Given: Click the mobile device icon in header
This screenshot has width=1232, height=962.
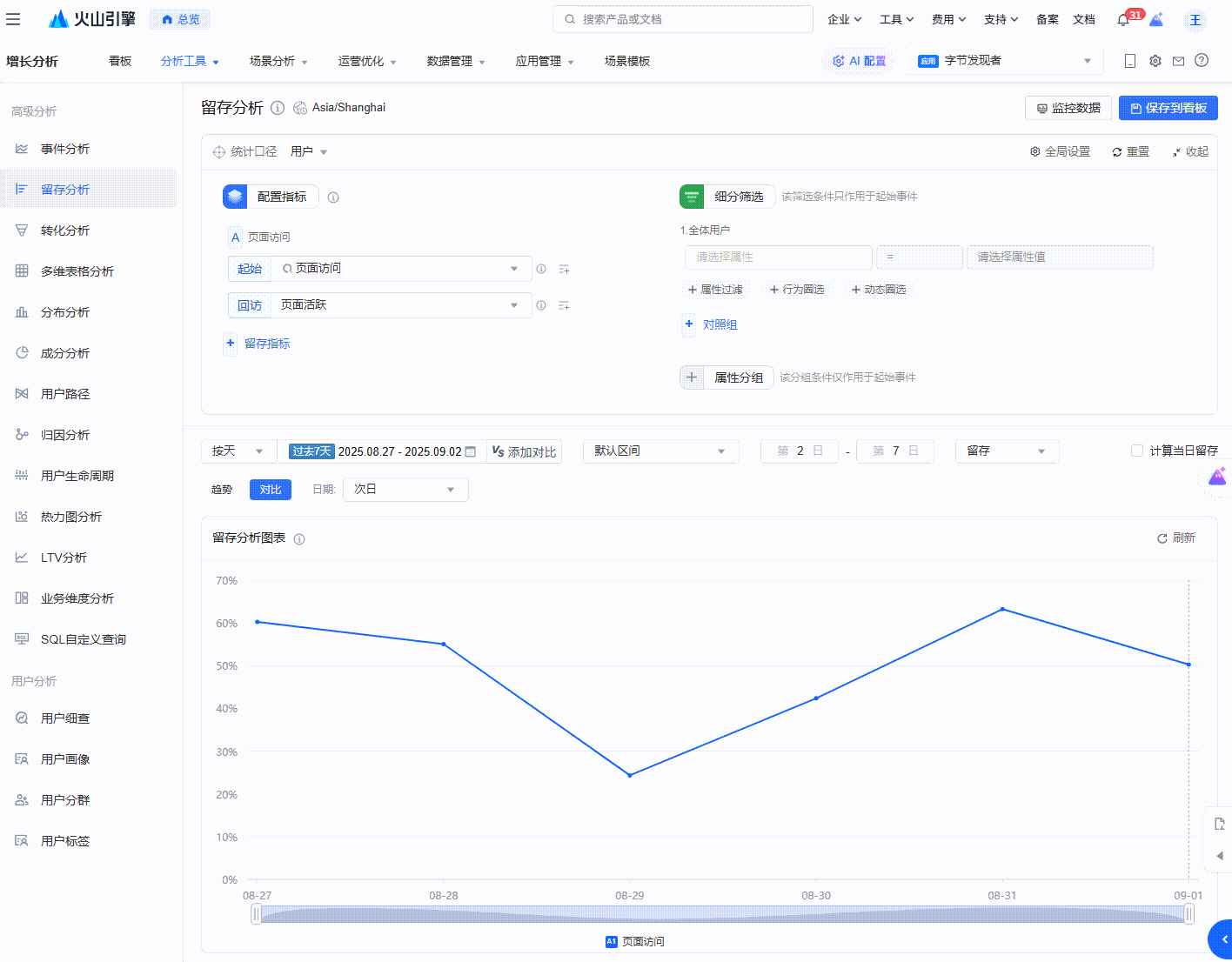Looking at the screenshot, I should click(x=1130, y=61).
